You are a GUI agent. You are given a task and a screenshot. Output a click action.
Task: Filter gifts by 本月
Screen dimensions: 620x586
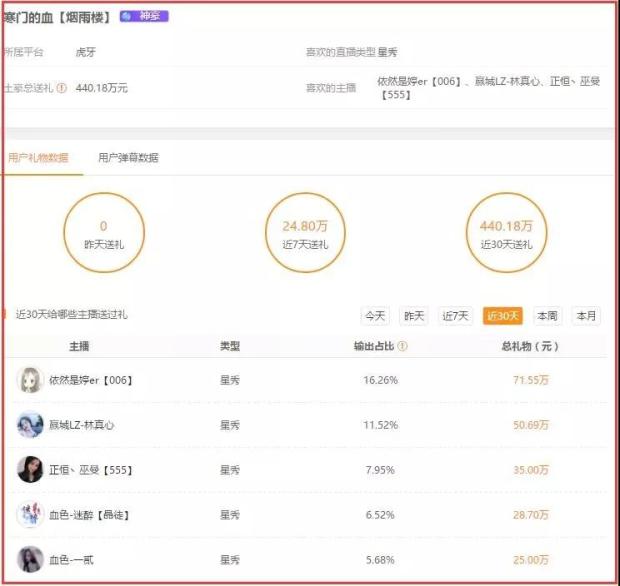pyautogui.click(x=586, y=316)
